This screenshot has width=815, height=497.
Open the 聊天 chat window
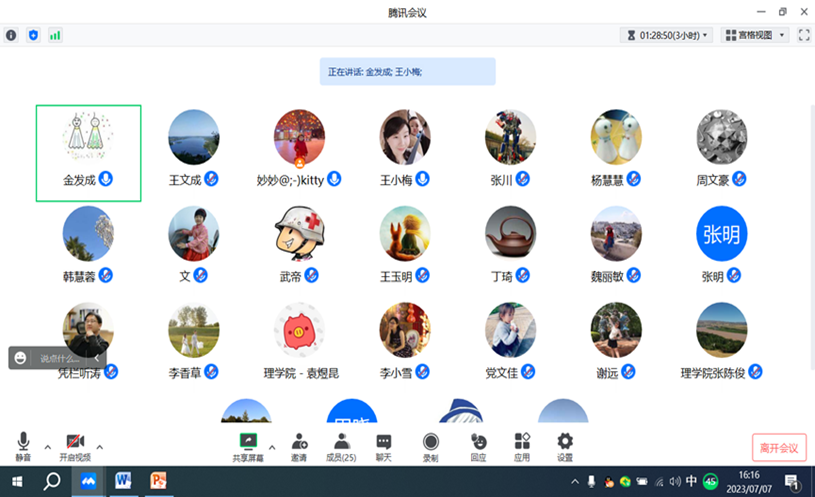[383, 446]
